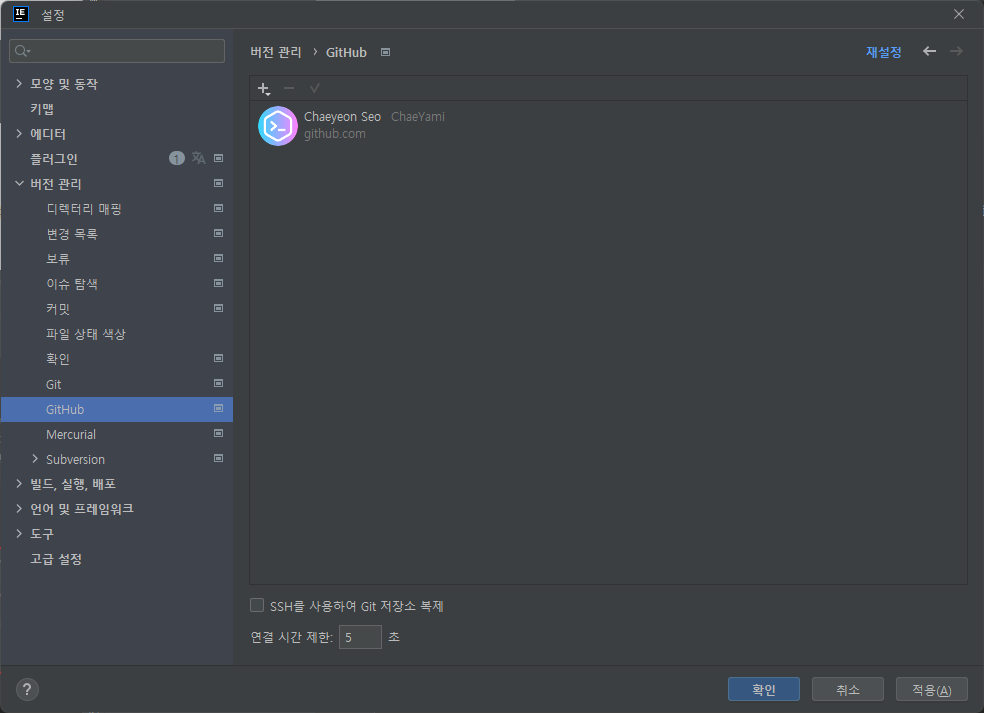Screen dimensions: 984x713
Task: Open the 플러그인 settings page
Action: tap(54, 159)
